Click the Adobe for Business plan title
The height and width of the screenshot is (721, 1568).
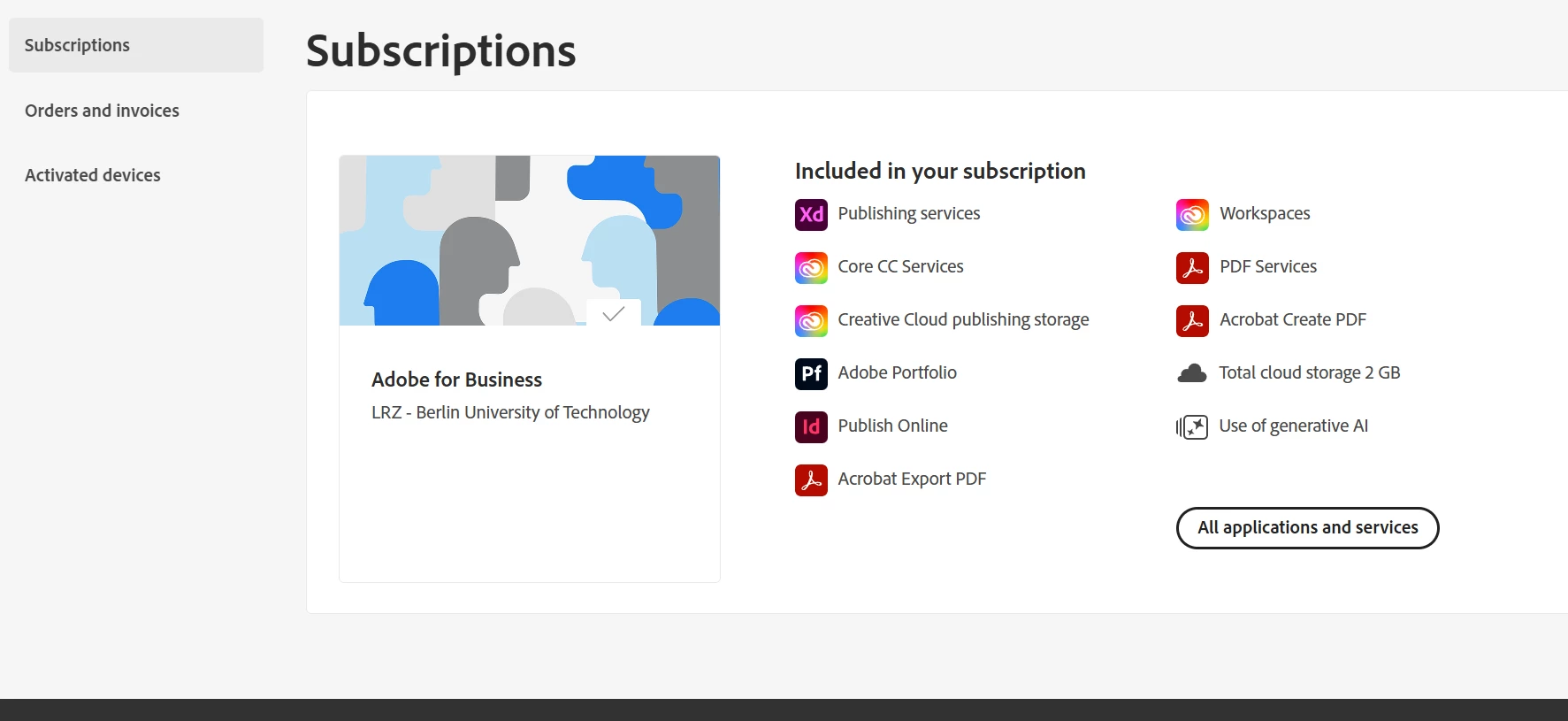[456, 380]
